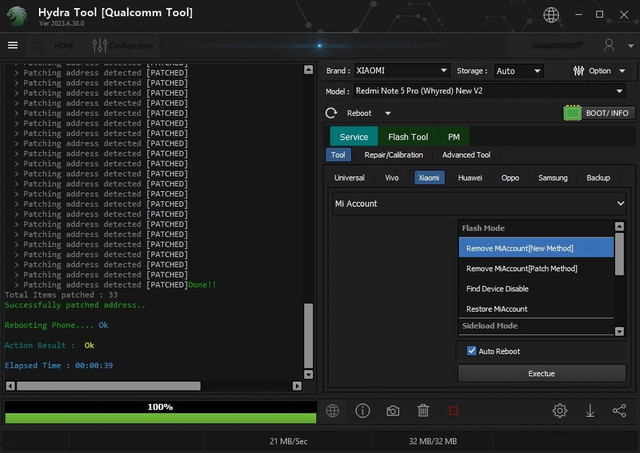Click the trash clear log icon

point(423,411)
